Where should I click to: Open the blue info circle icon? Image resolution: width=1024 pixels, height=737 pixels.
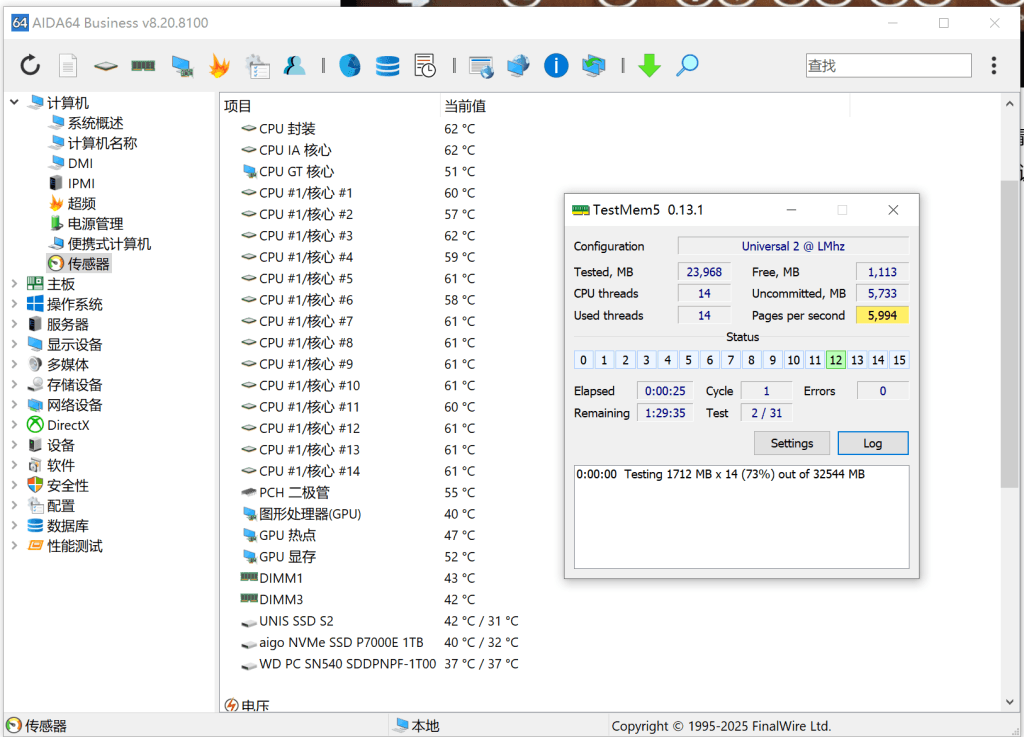[x=556, y=65]
